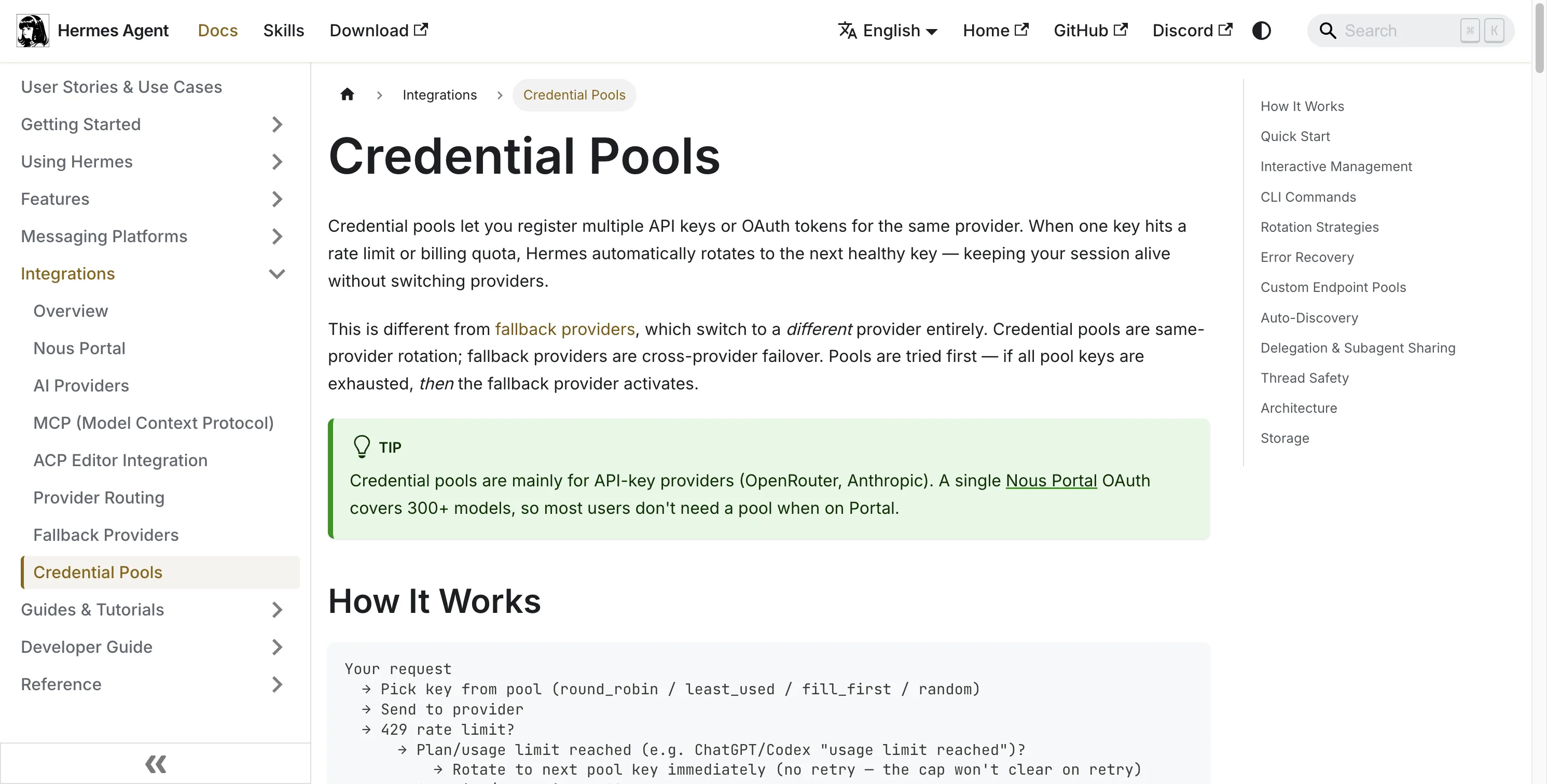Jump to Delegation & Subagent Sharing
The height and width of the screenshot is (784, 1547).
pos(1357,347)
